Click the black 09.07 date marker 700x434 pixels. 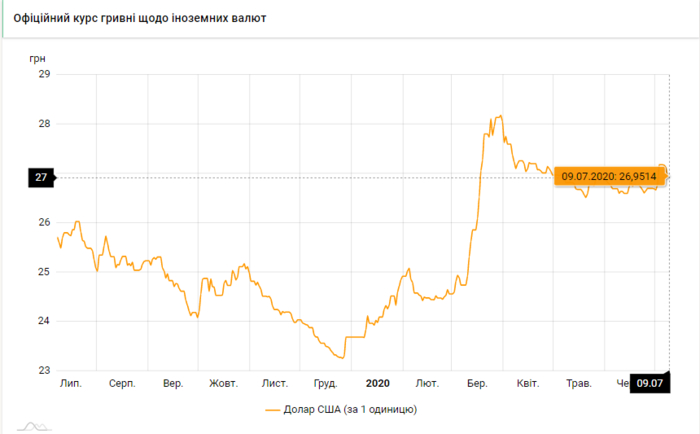tap(650, 383)
